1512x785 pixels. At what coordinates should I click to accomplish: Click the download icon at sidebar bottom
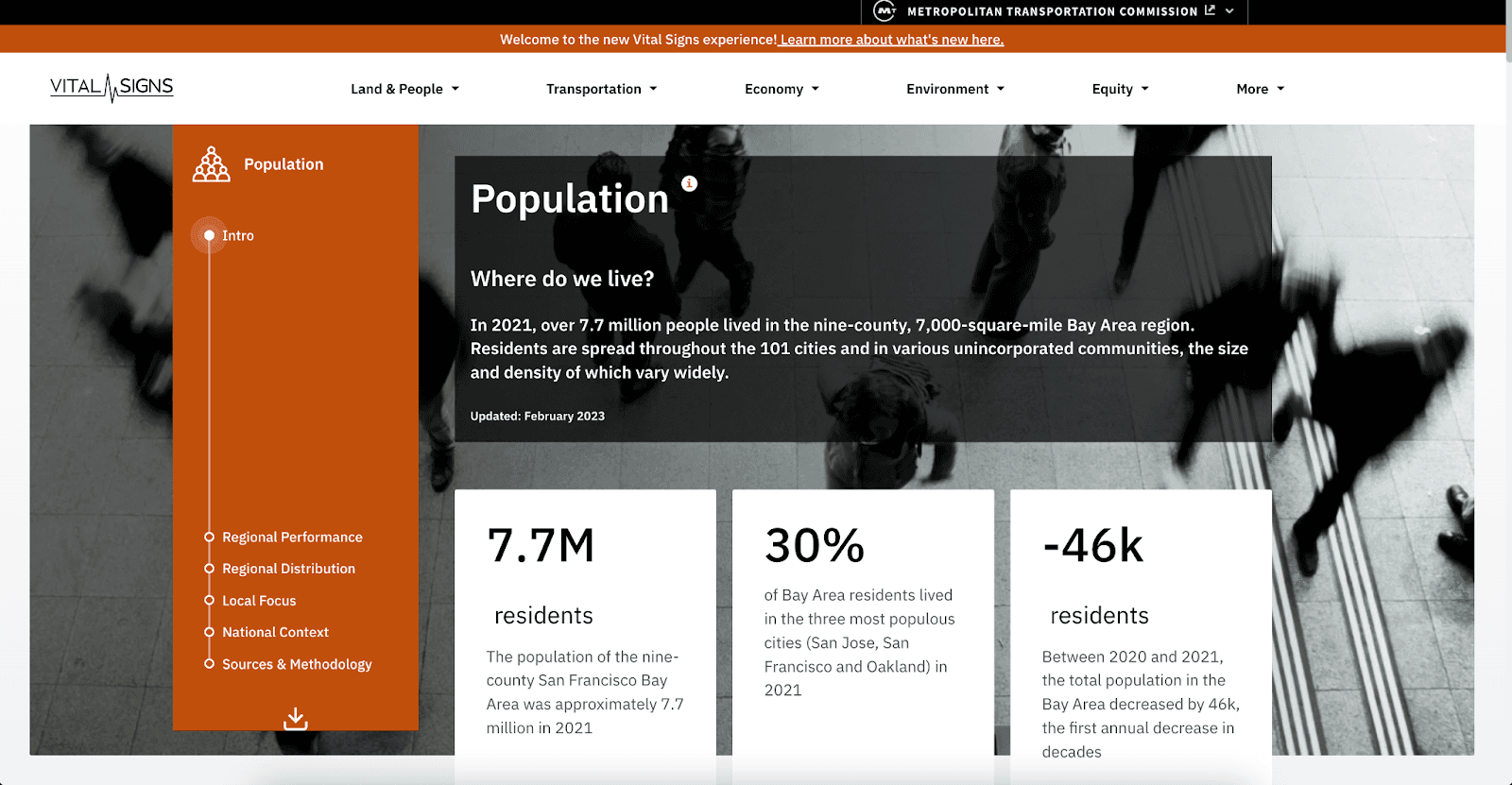(x=296, y=719)
